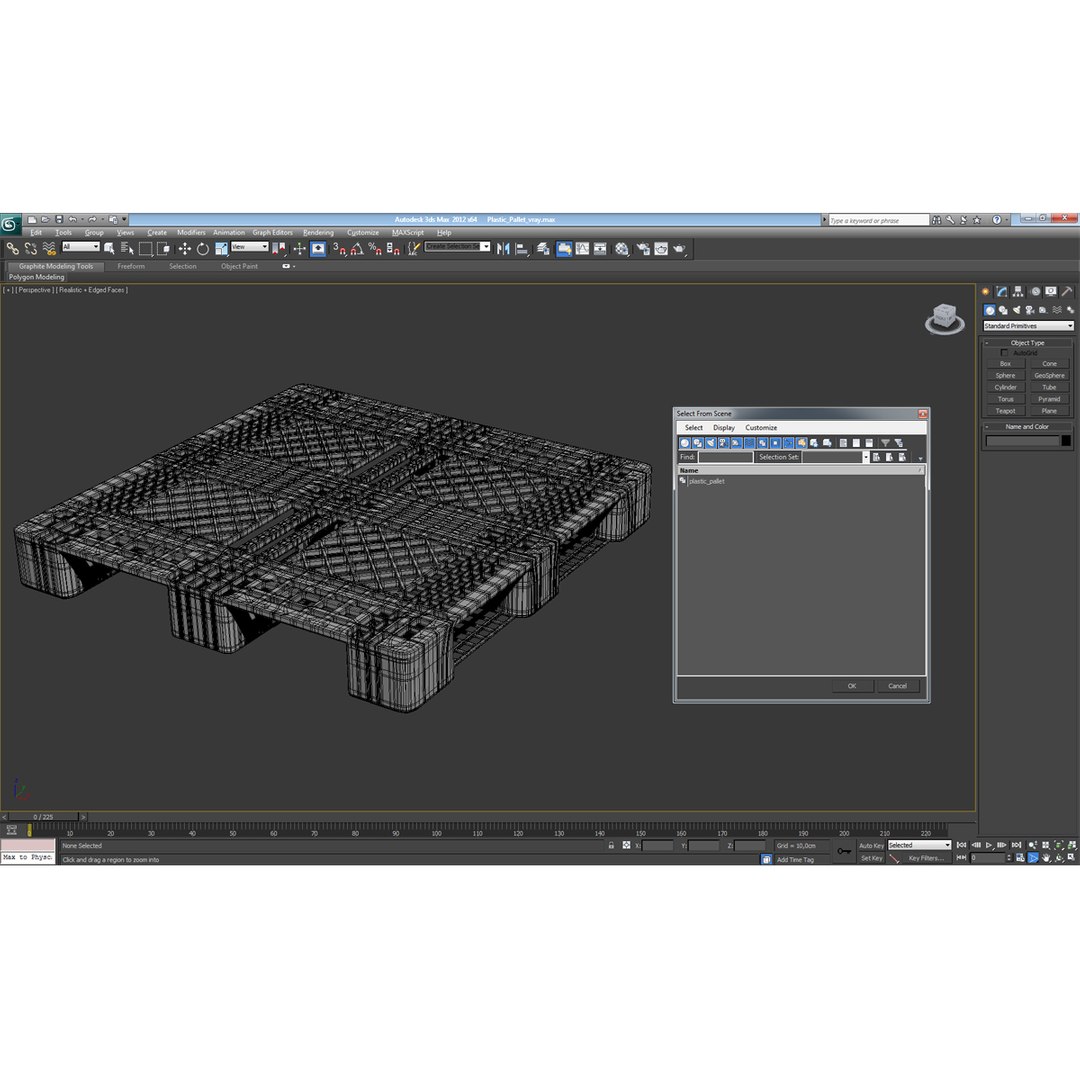Click Bind to Space Warp tool
This screenshot has height=1080, width=1080.
coord(49,249)
